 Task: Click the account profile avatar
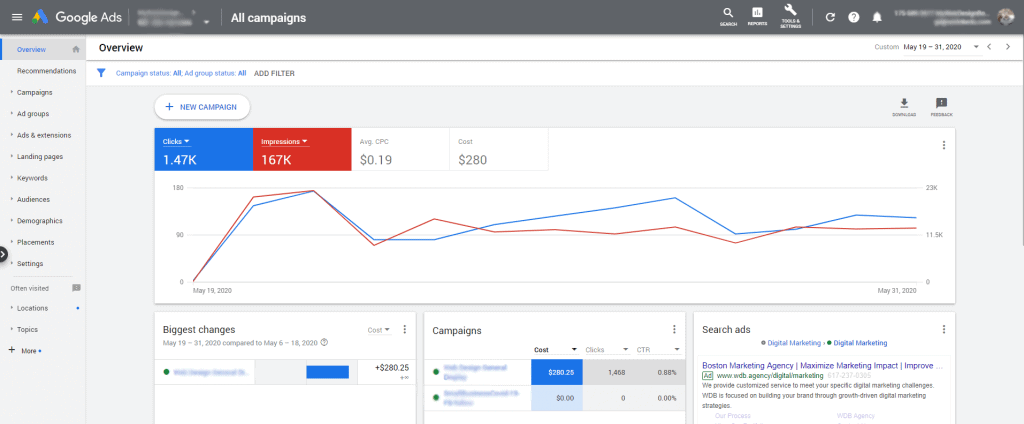pyautogui.click(x=1006, y=17)
